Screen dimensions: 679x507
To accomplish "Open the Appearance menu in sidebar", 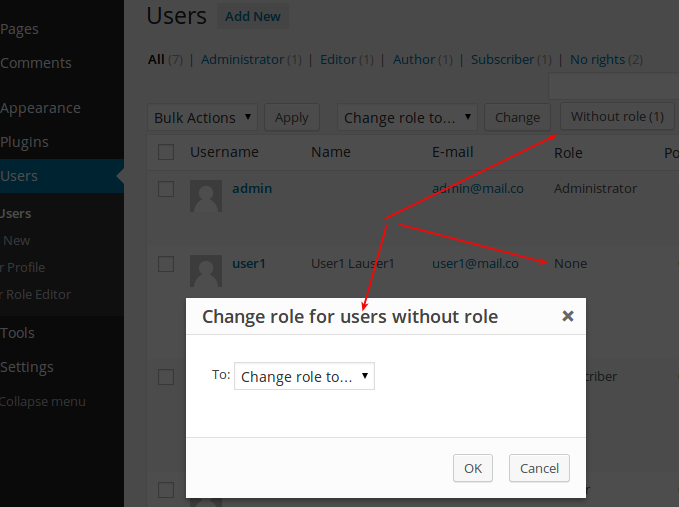I will coord(40,108).
